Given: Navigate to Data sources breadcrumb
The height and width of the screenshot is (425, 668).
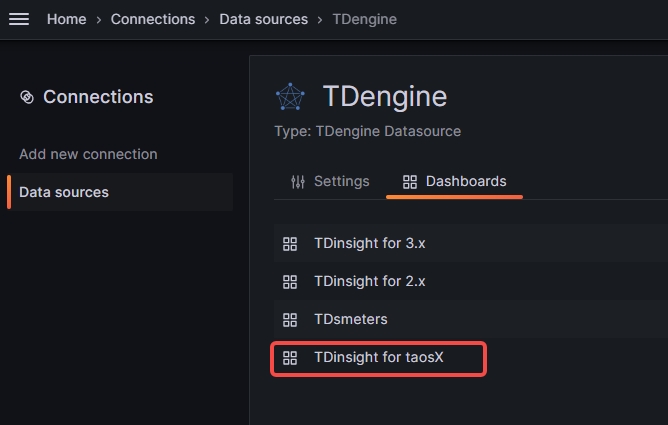Looking at the screenshot, I should tap(264, 19).
